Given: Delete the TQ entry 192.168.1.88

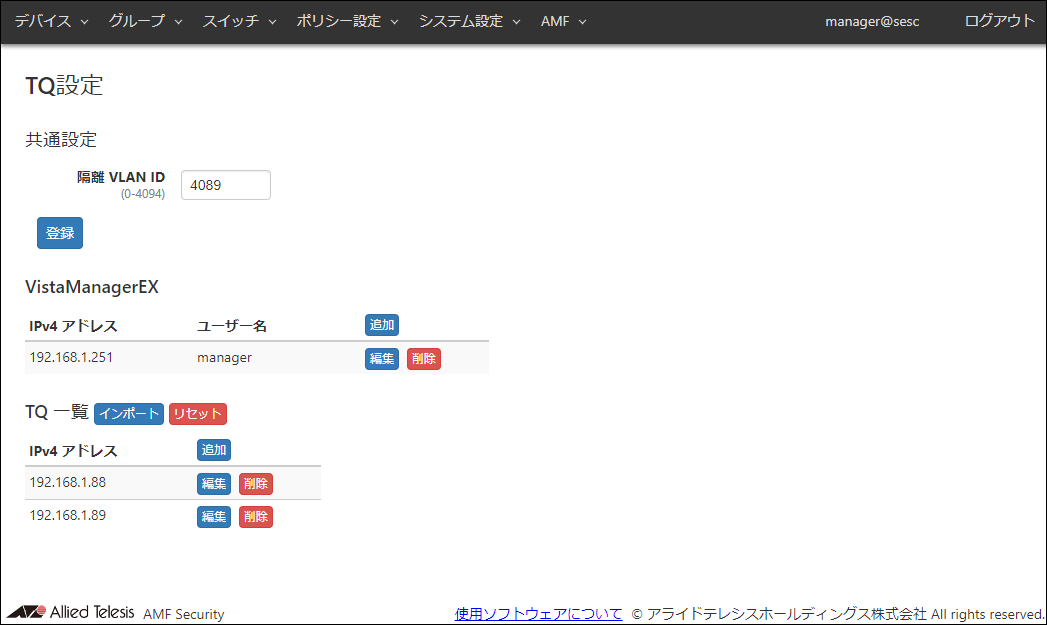Looking at the screenshot, I should click(256, 484).
